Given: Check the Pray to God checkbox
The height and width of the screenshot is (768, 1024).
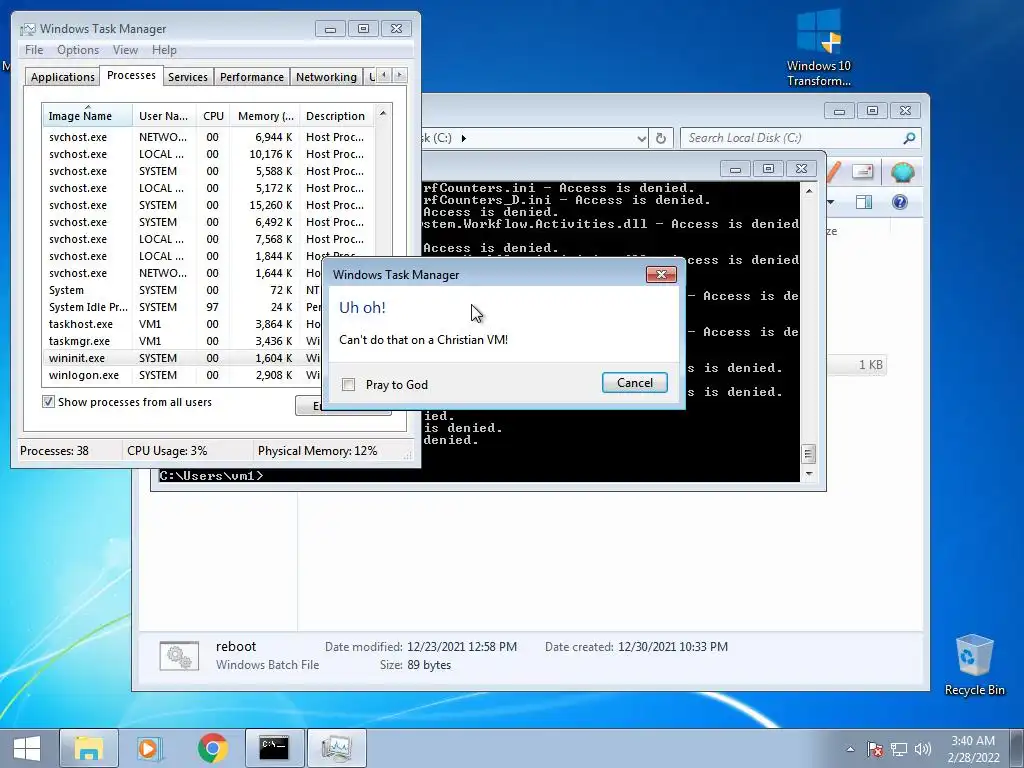Looking at the screenshot, I should (x=349, y=385).
